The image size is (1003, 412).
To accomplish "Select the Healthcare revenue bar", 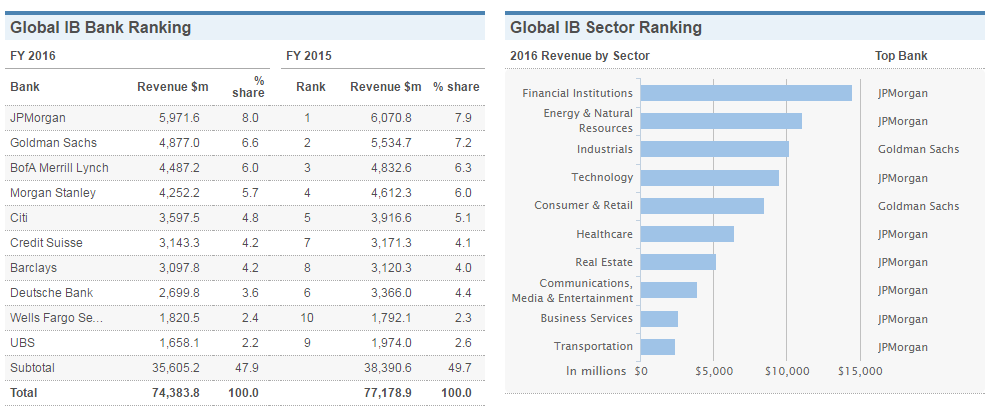I will 686,234.
